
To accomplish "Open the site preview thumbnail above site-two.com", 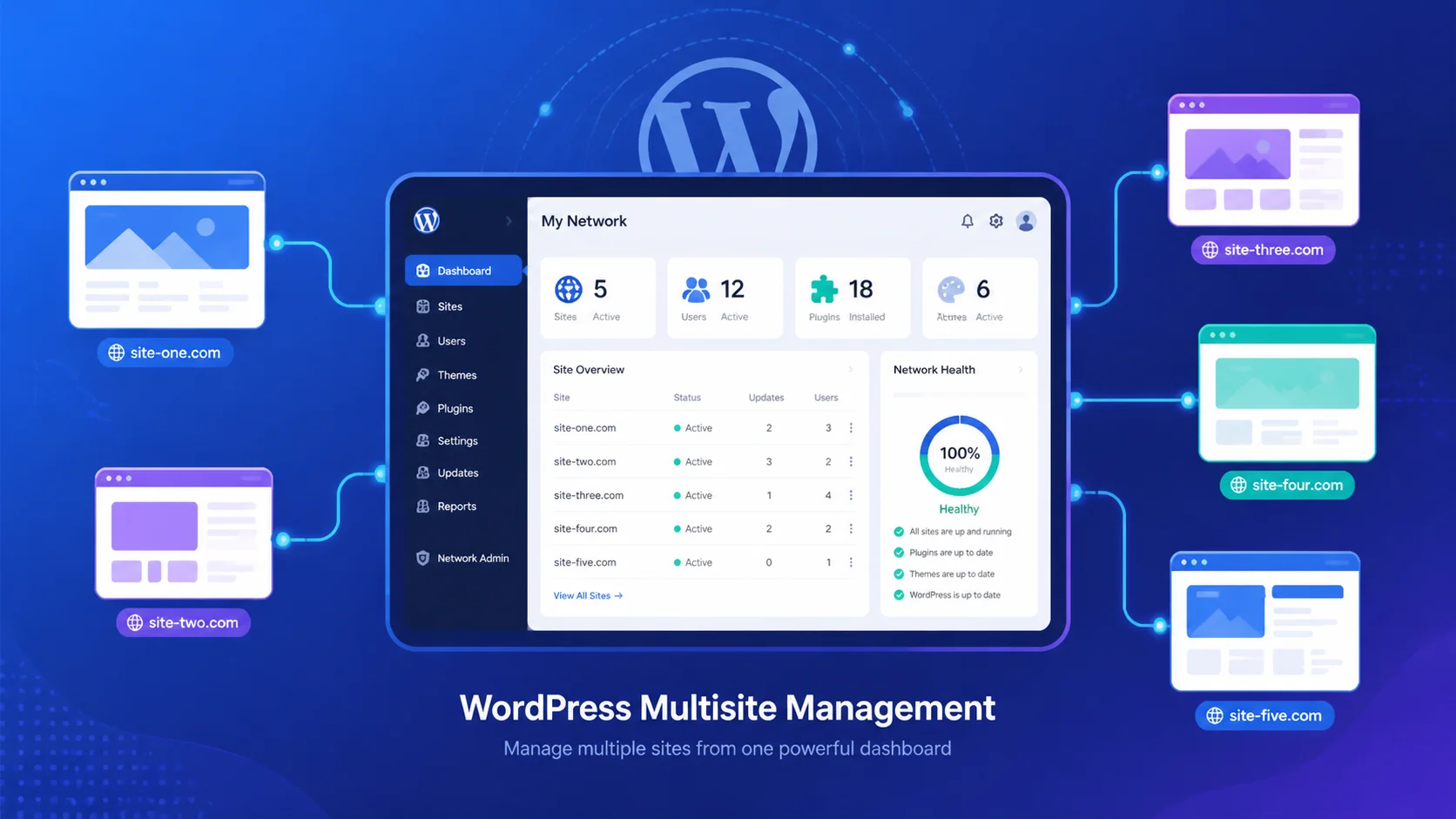I will (184, 534).
